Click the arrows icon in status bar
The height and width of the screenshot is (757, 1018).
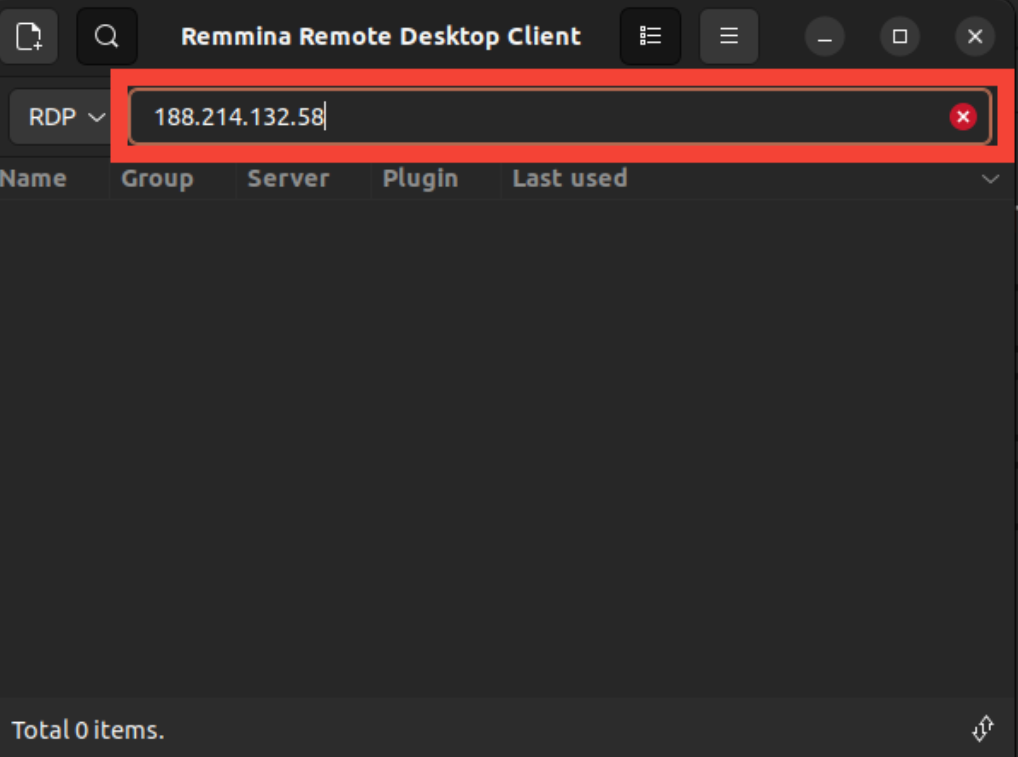tap(983, 729)
